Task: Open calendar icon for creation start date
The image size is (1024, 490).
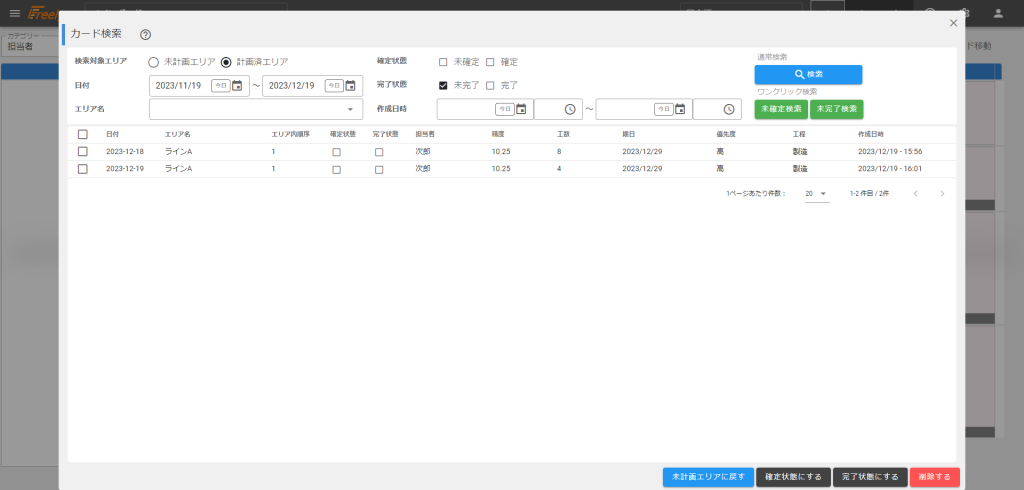Action: point(521,109)
